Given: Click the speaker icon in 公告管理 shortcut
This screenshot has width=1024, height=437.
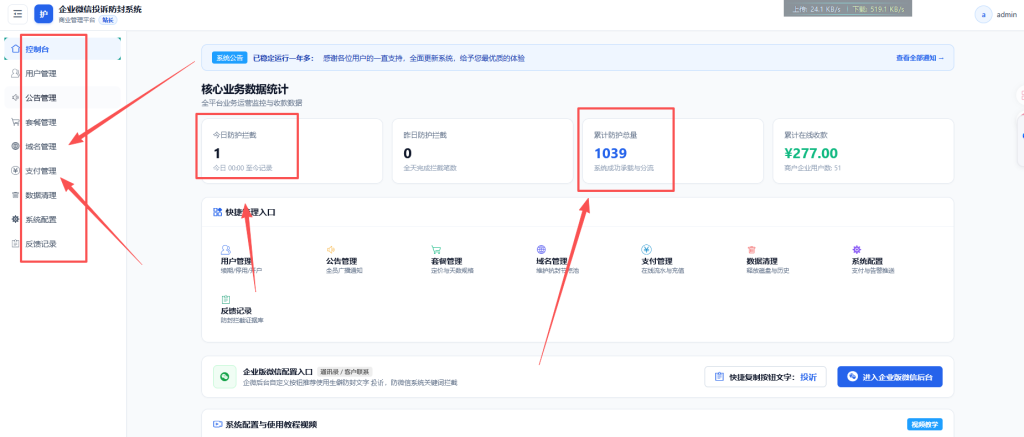Looking at the screenshot, I should coord(330,250).
